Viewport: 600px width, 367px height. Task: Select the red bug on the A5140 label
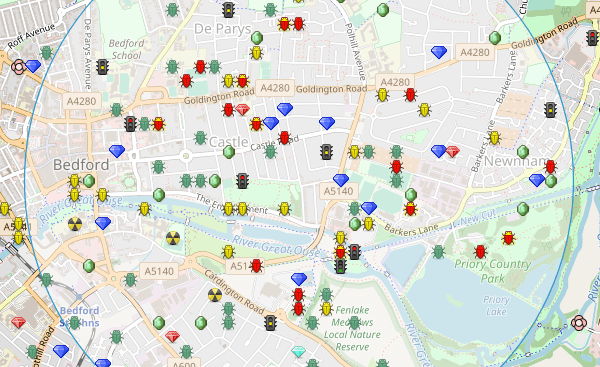[x=257, y=266]
